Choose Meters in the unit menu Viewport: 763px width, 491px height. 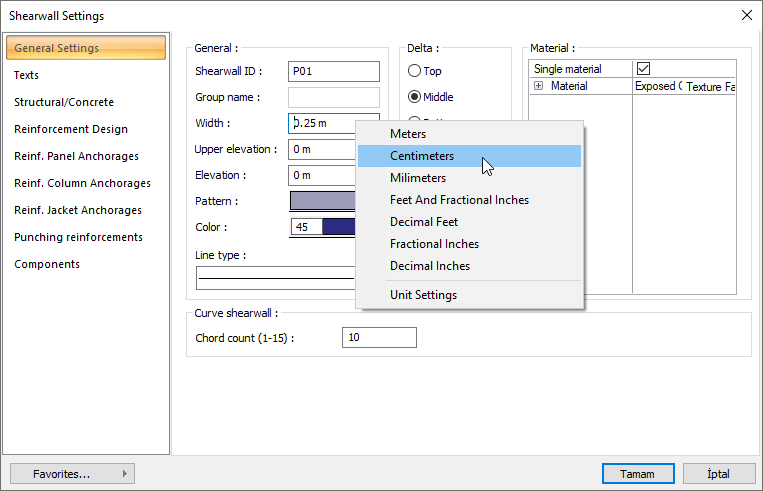click(408, 134)
